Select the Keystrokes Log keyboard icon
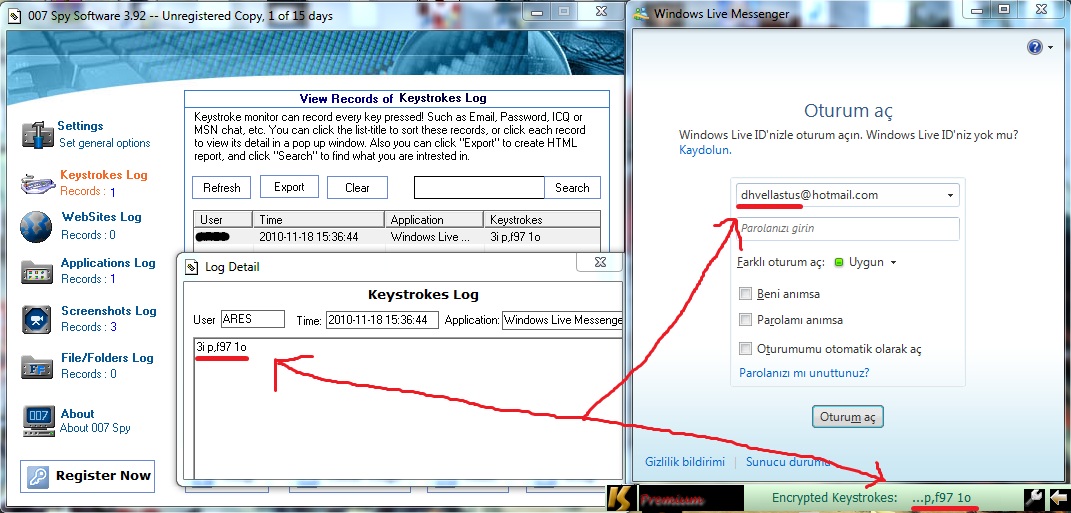The height and width of the screenshot is (513, 1071). click(x=38, y=183)
